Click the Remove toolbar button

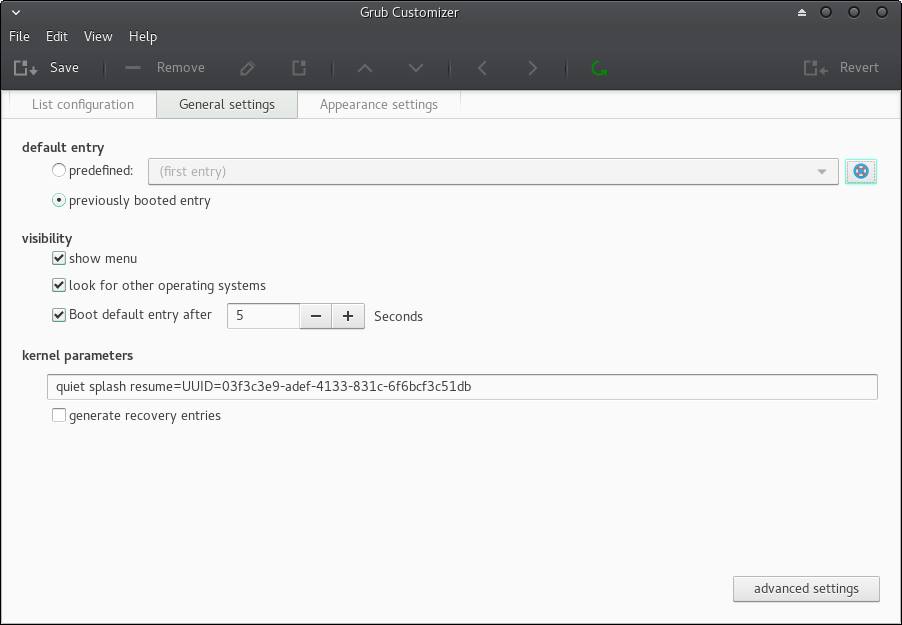tap(164, 68)
